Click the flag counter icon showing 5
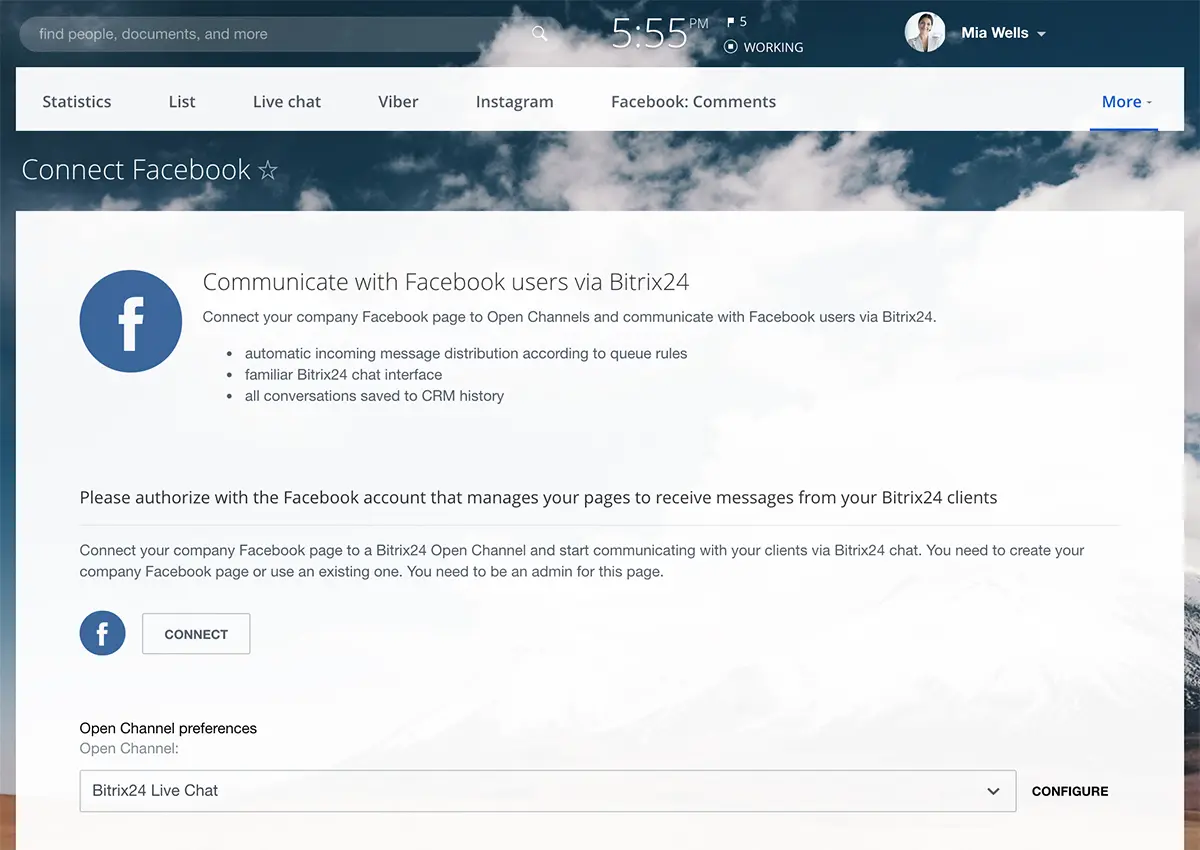 click(731, 22)
